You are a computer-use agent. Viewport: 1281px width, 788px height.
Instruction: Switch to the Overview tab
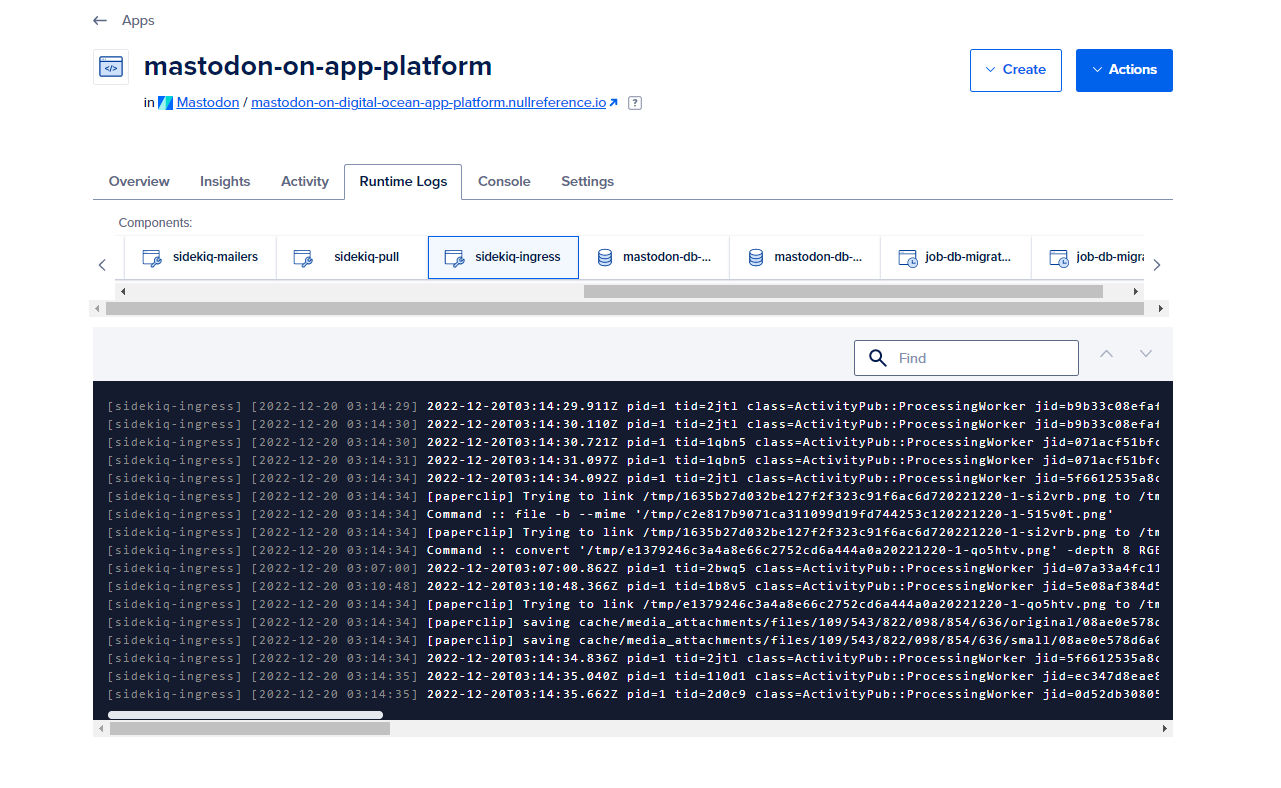tap(139, 182)
